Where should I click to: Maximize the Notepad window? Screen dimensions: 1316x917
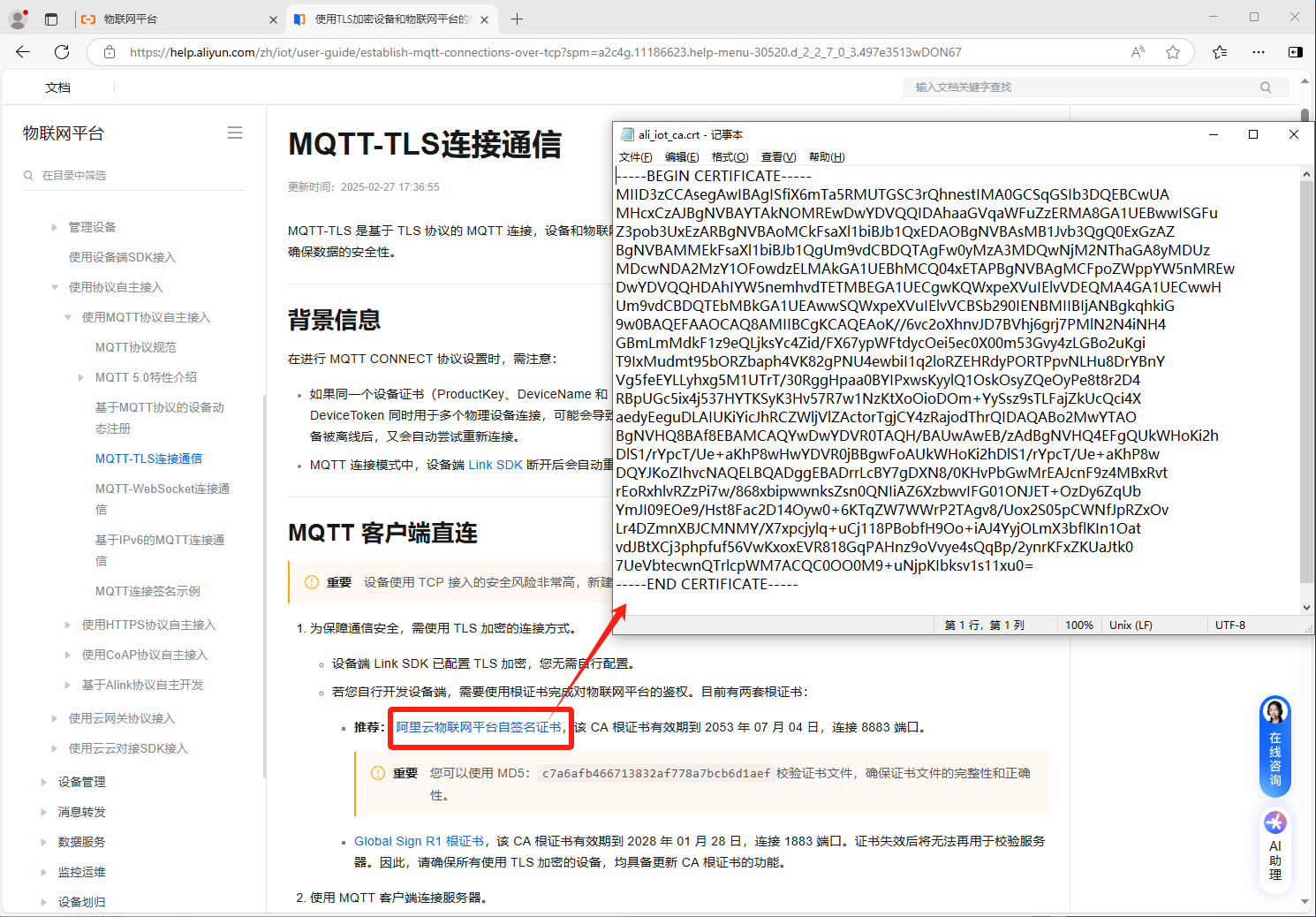pyautogui.click(x=1253, y=134)
